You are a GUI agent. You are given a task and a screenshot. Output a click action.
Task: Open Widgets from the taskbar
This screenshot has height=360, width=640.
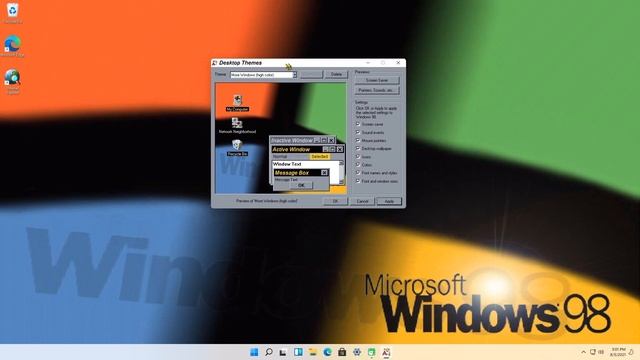point(298,352)
